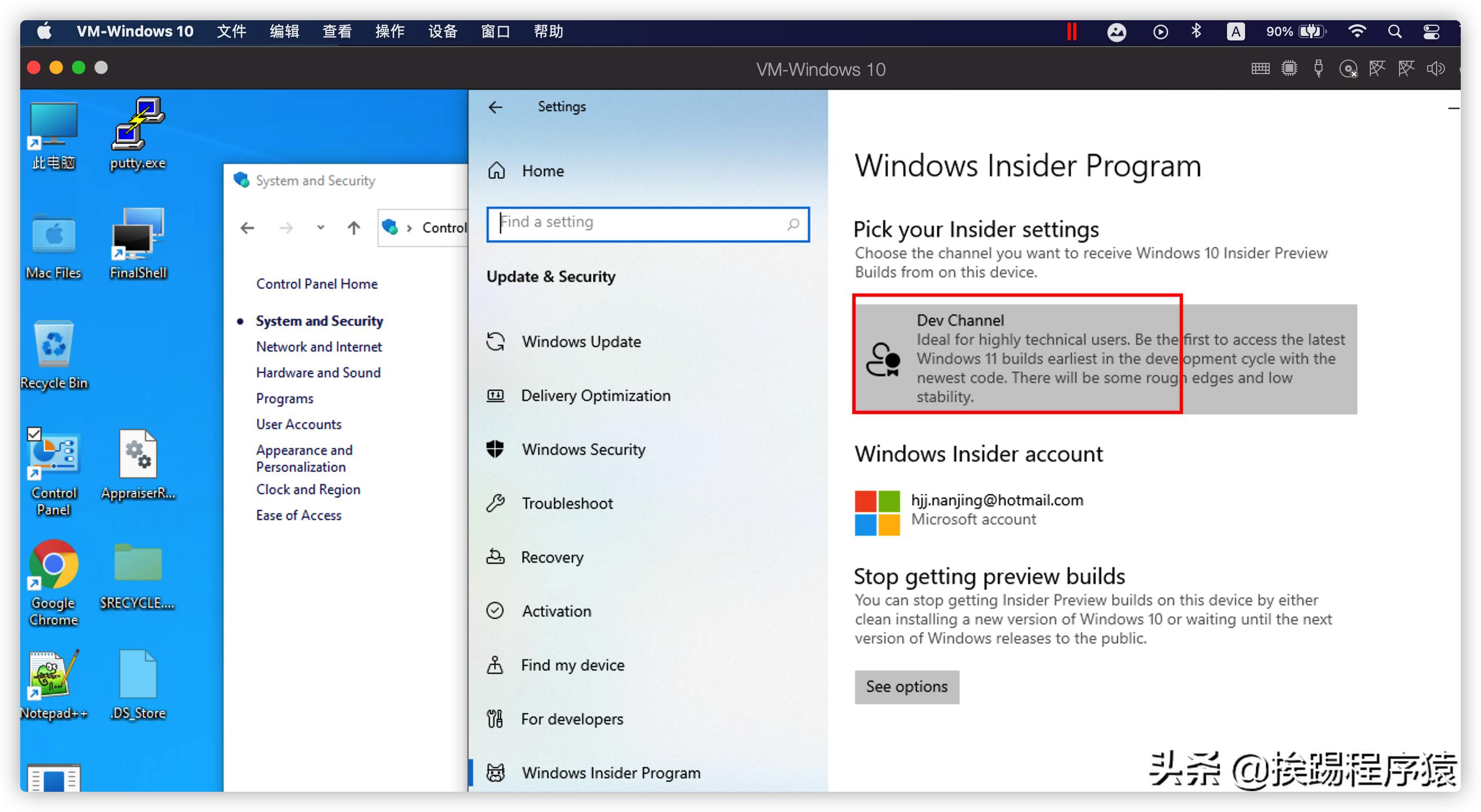This screenshot has height=812, width=1481.
Task: Select hjj.nanjing@hotmail.com Microsoft account entry
Action: coord(996,509)
